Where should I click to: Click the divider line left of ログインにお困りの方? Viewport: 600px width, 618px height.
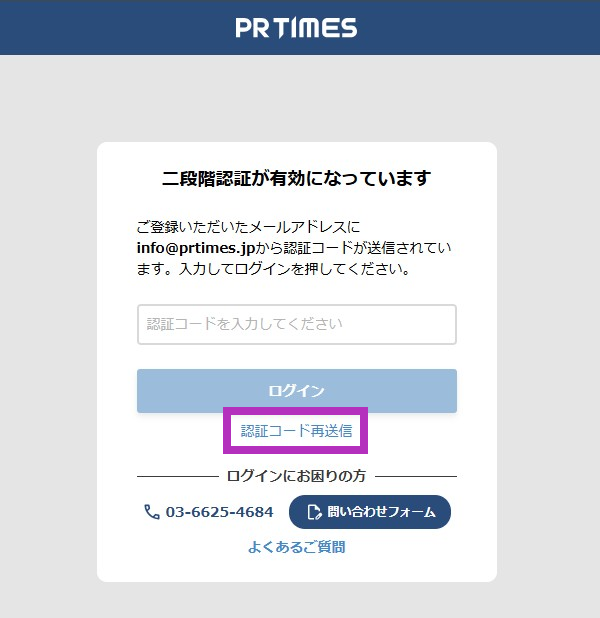point(176,476)
